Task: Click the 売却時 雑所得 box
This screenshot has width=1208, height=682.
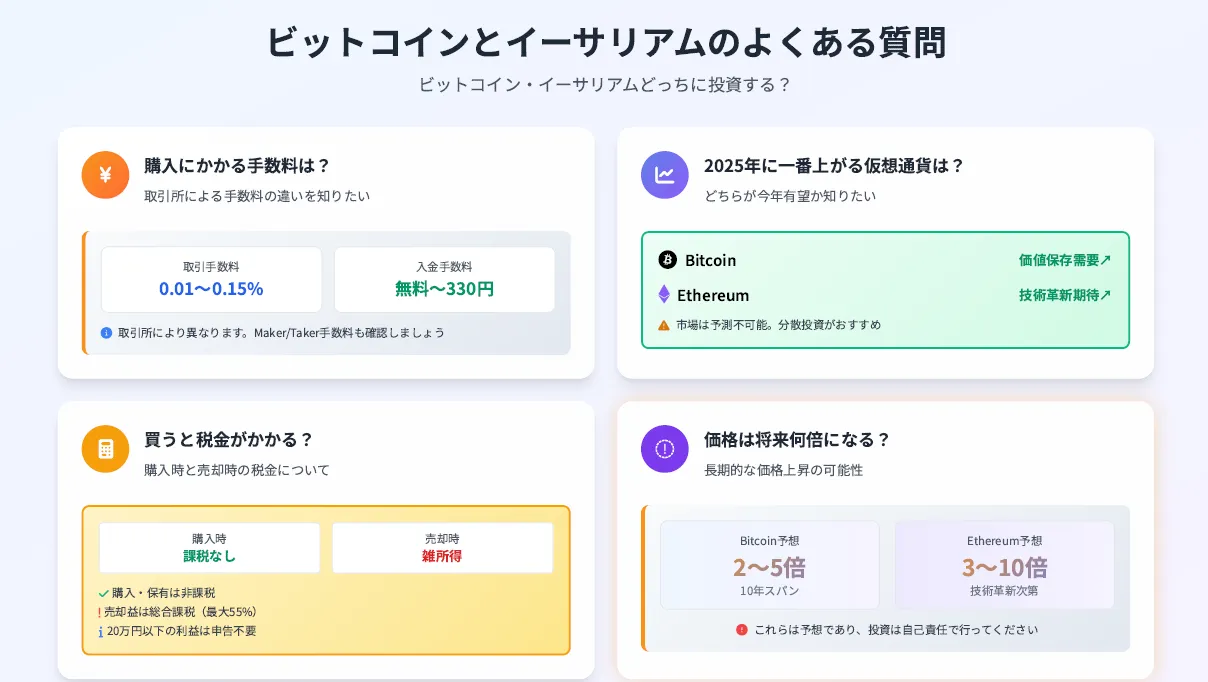Action: pyautogui.click(x=442, y=548)
